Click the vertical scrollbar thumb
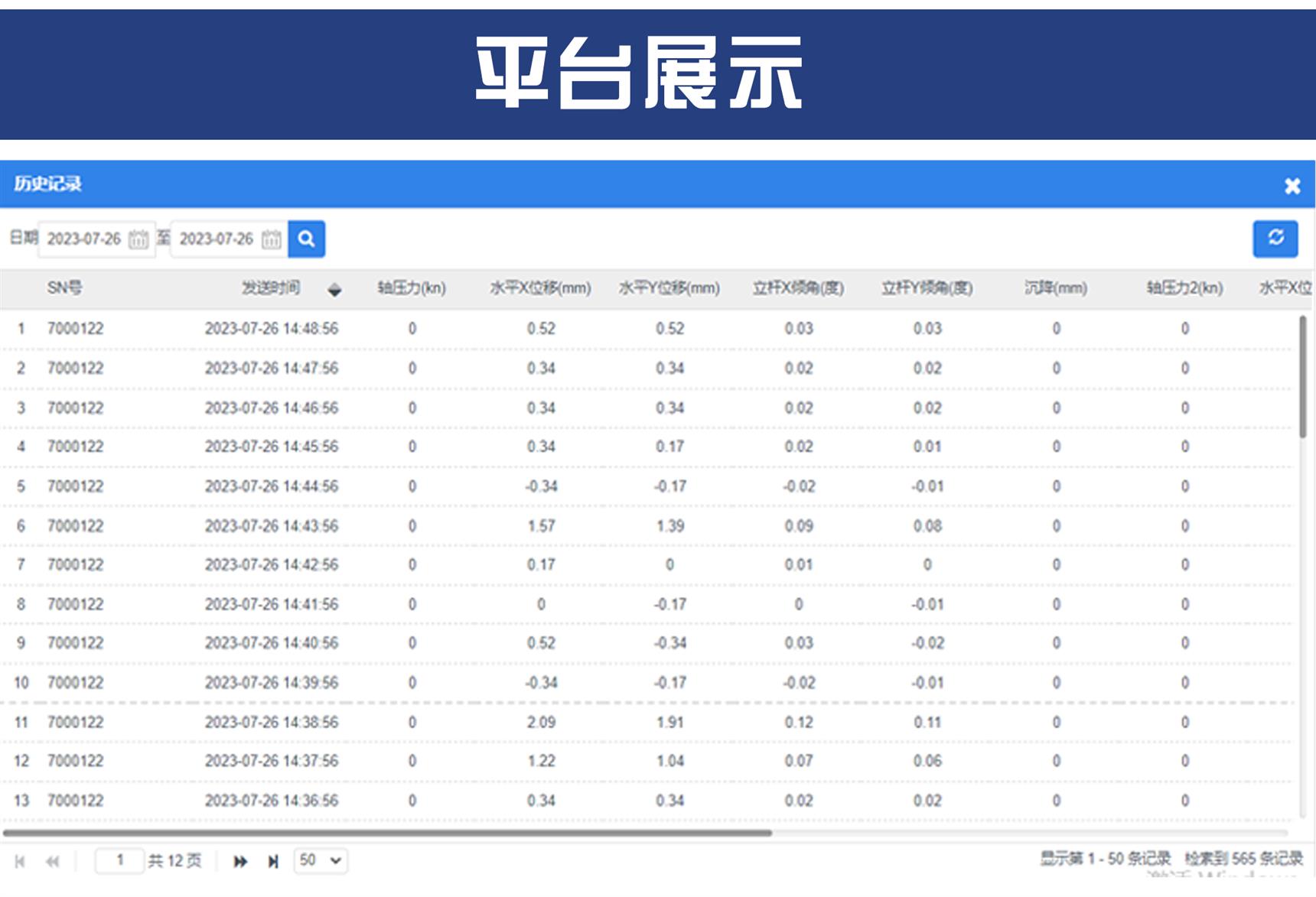The height and width of the screenshot is (897, 1316). click(1303, 377)
